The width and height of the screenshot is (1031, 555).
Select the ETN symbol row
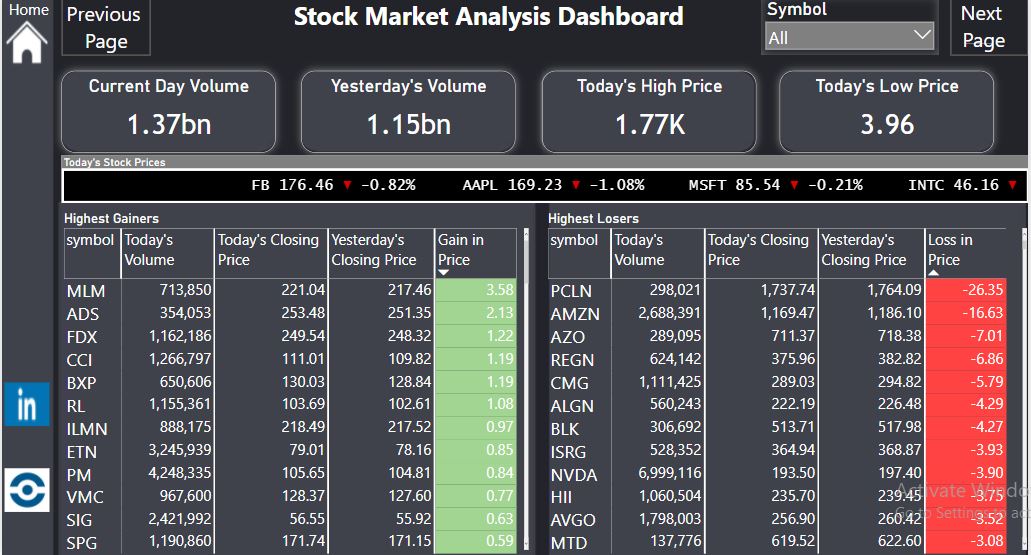click(x=290, y=451)
